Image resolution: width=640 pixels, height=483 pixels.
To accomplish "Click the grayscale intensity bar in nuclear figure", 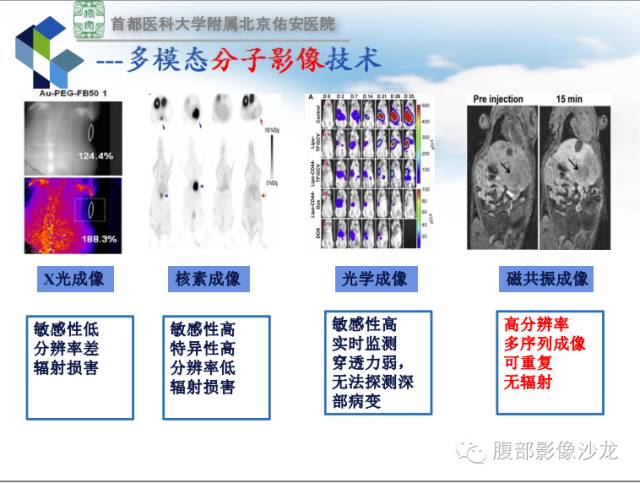I will pos(272,156).
